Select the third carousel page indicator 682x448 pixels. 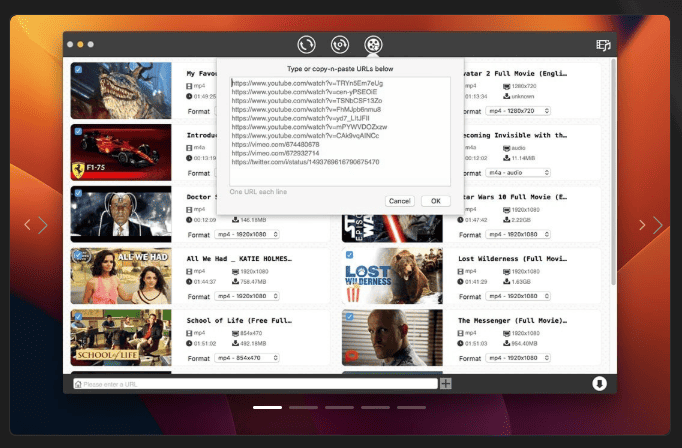tap(339, 408)
